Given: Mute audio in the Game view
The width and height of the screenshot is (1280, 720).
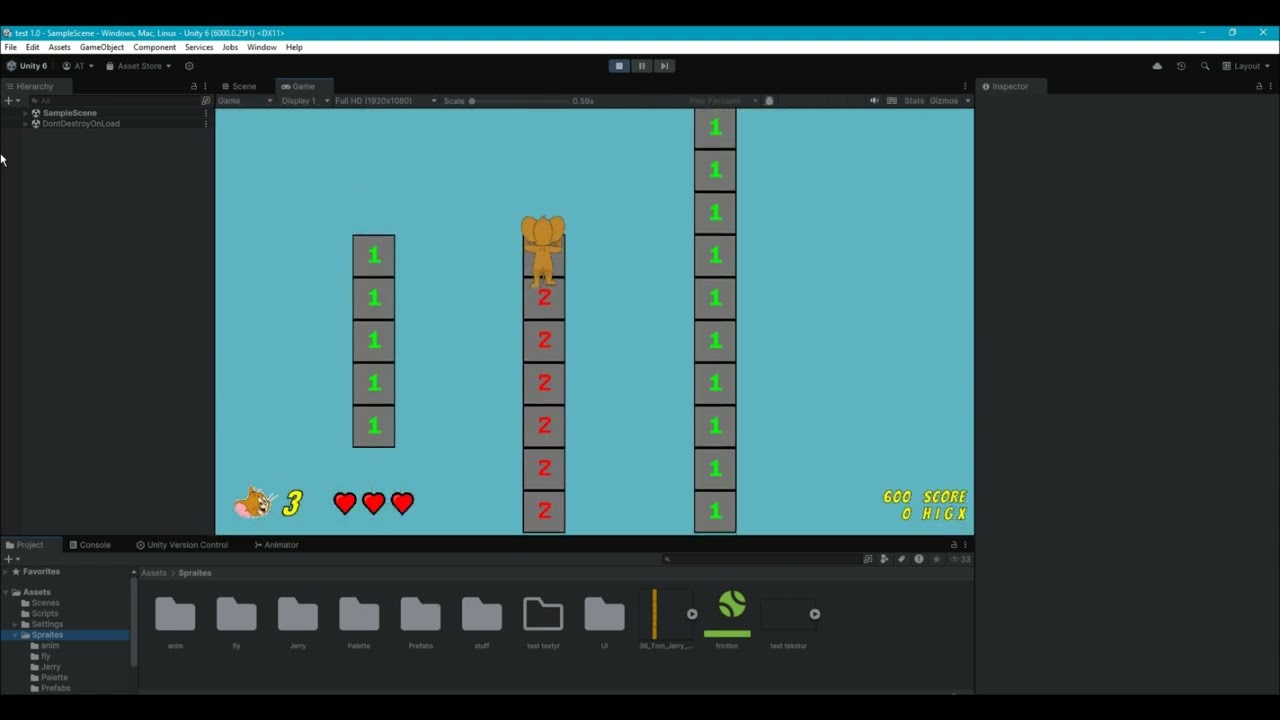Looking at the screenshot, I should 874,101.
